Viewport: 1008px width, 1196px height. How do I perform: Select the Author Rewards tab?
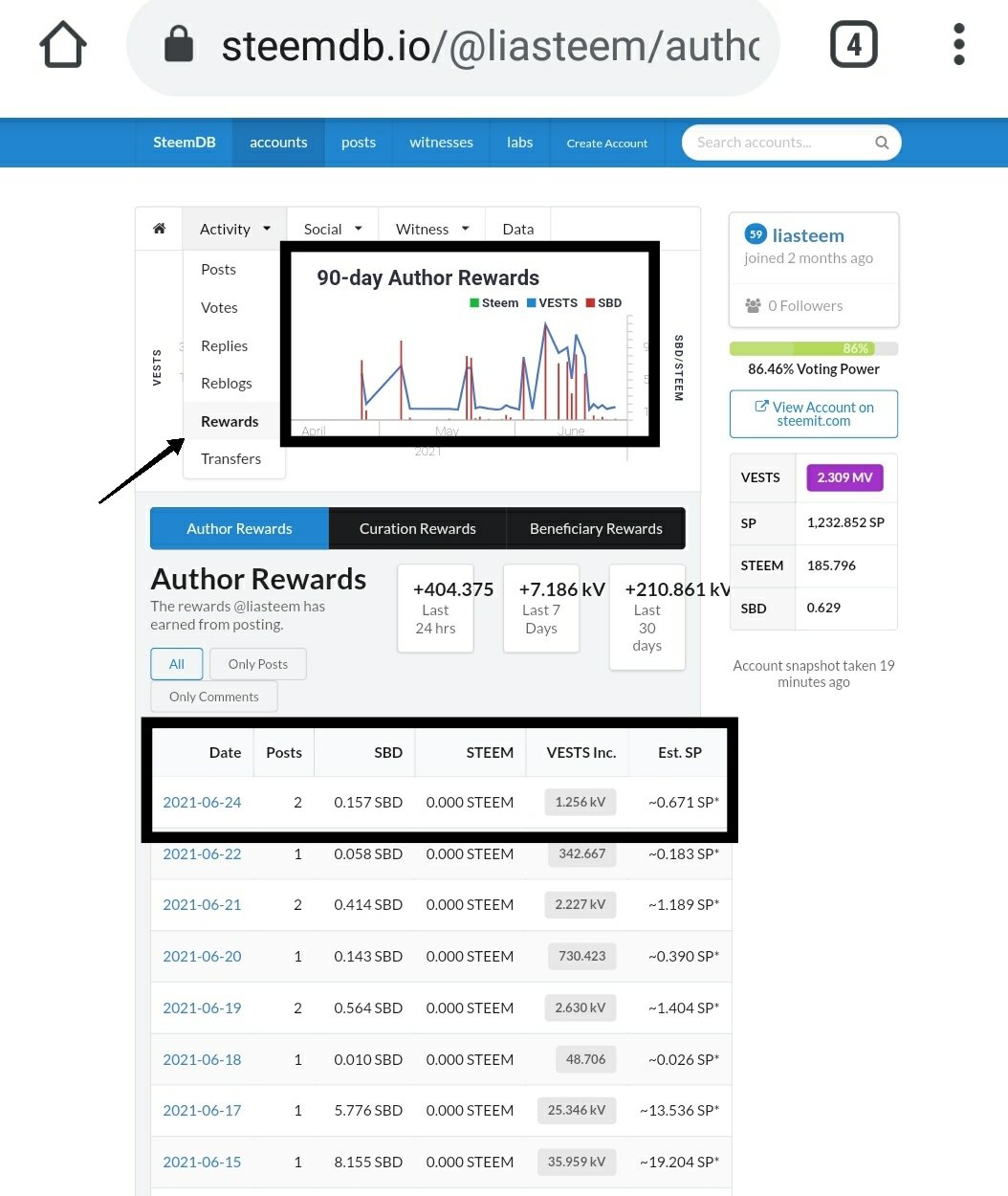point(239,528)
